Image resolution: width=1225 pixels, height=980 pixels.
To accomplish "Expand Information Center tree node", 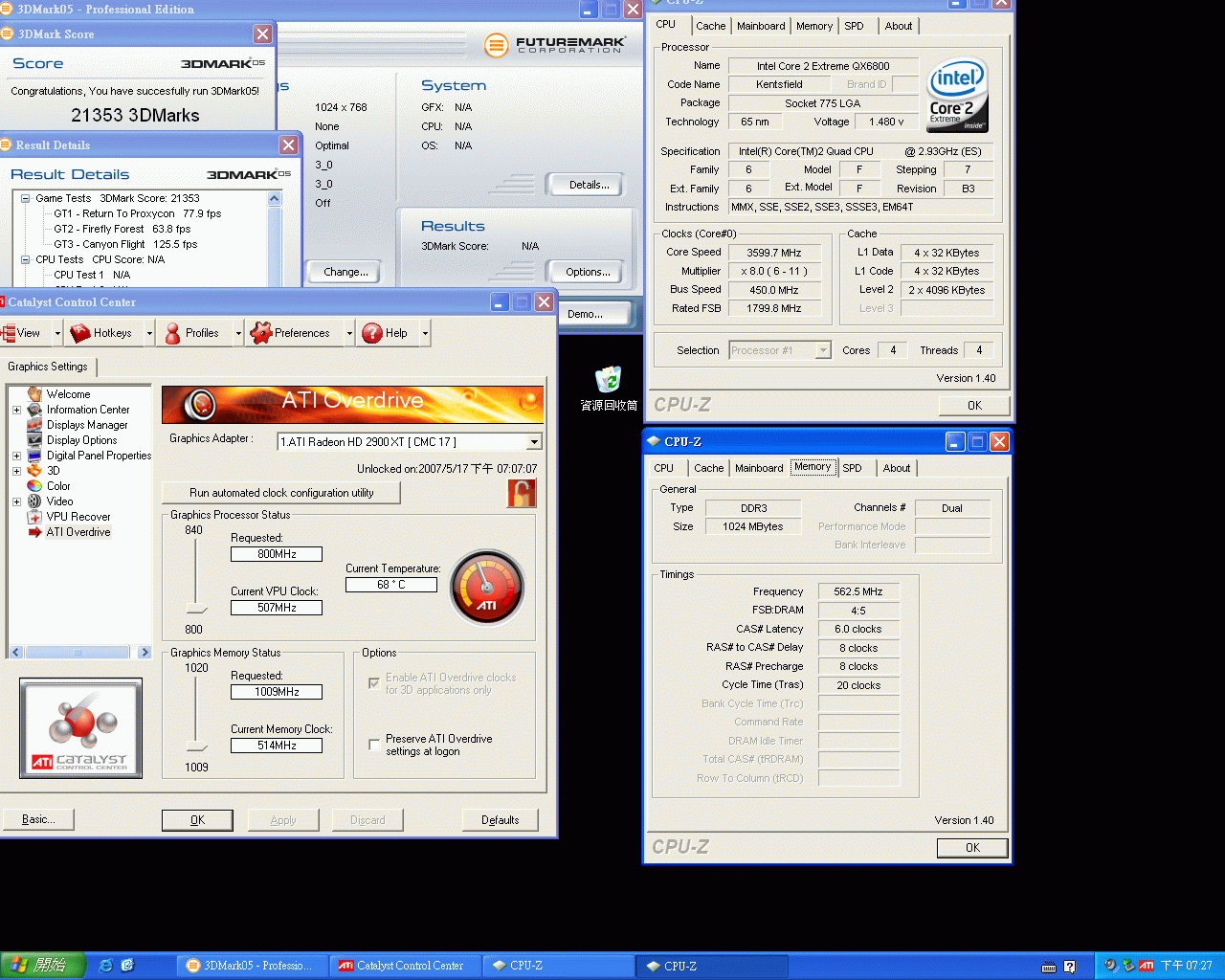I will click(x=16, y=410).
